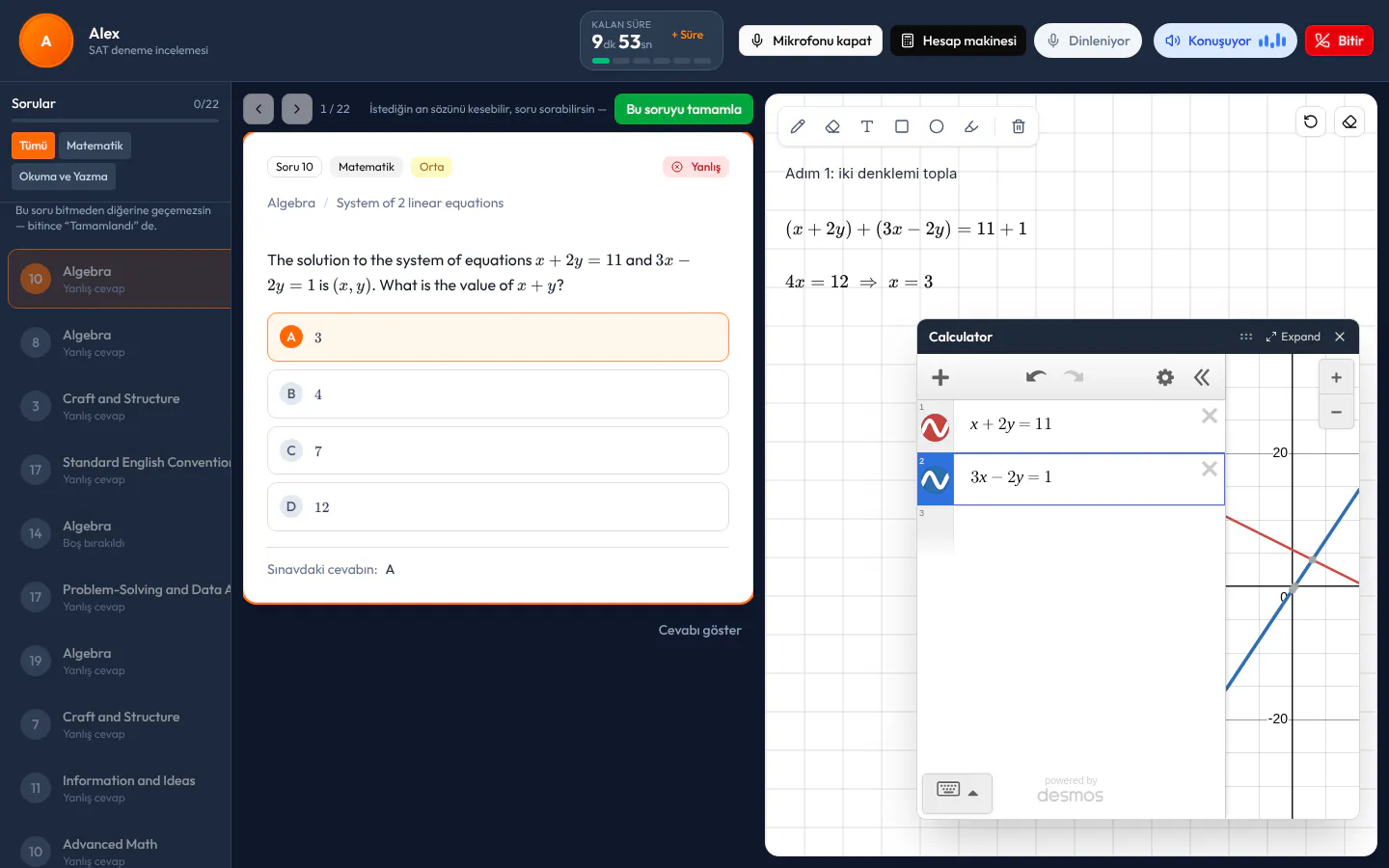Show the Tümü questions tab

pyautogui.click(x=33, y=146)
